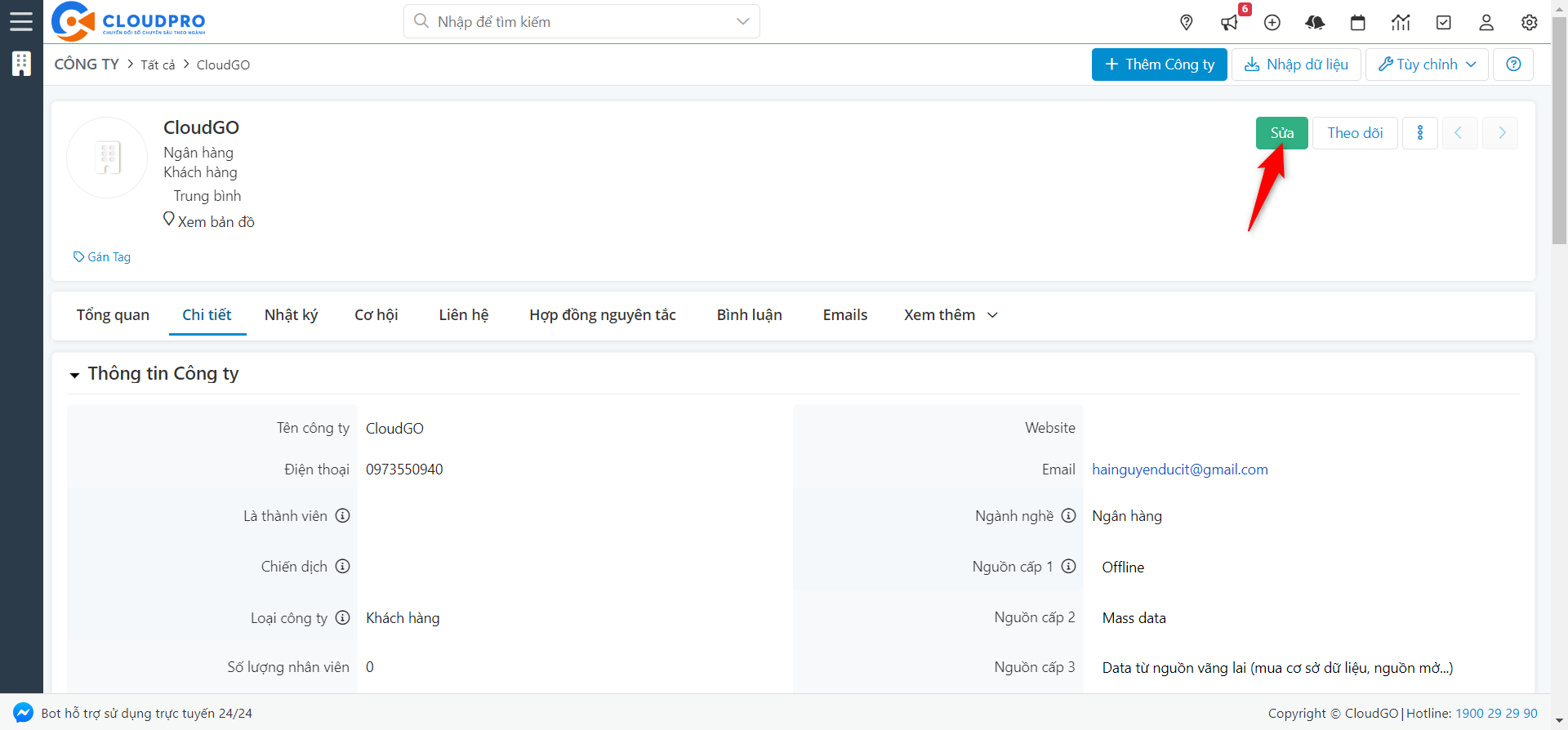Screen dimensions: 1568x730
Task: Click the Sửa edit button
Action: pos(1281,133)
